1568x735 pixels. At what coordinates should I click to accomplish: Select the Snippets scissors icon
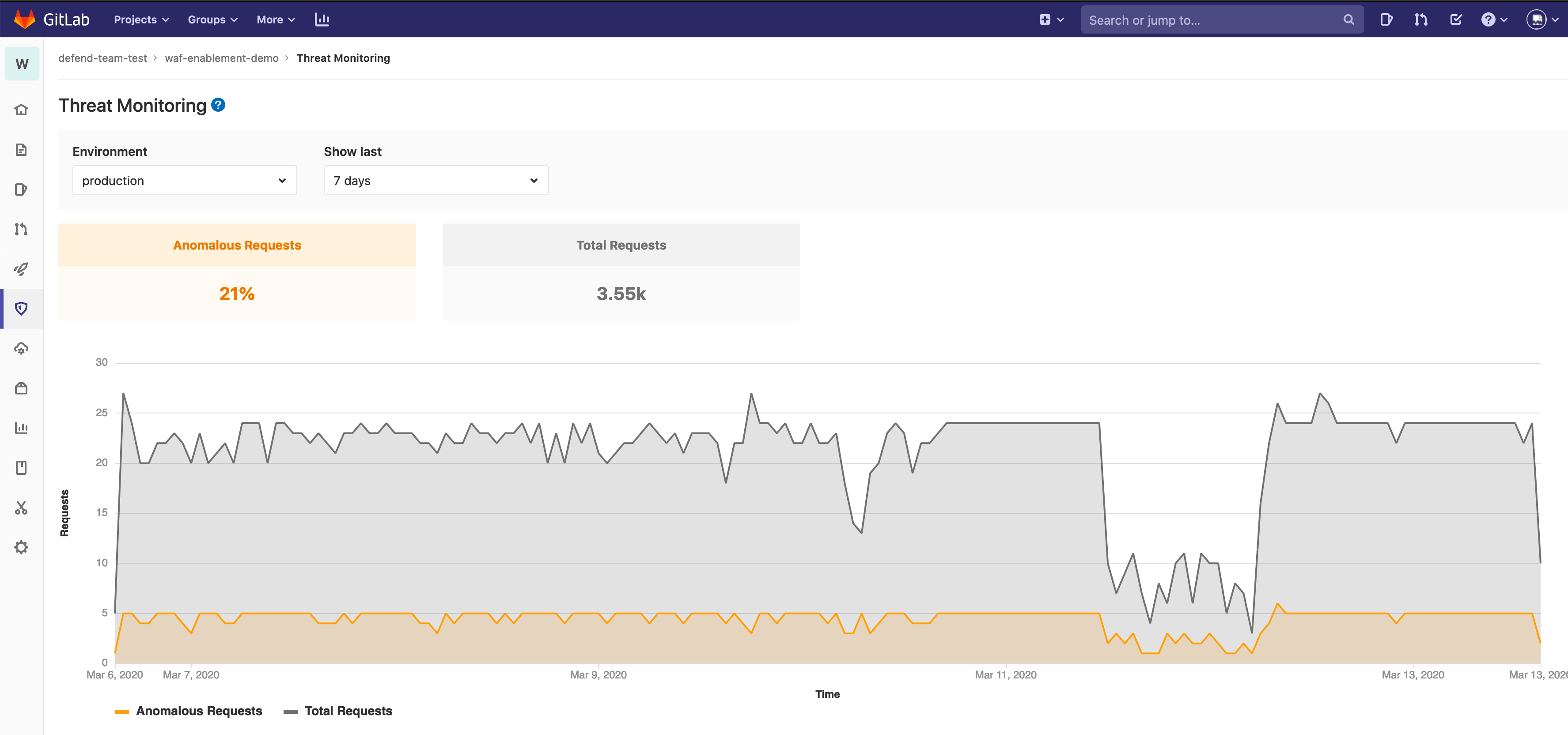click(x=21, y=507)
